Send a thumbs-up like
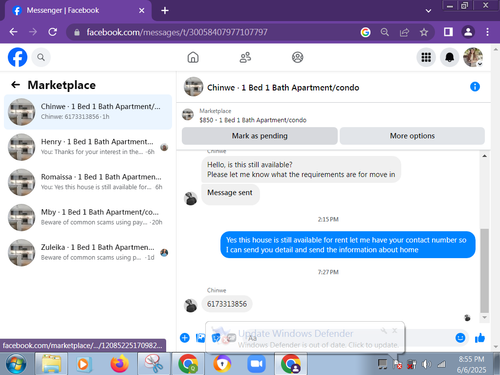 coord(480,338)
